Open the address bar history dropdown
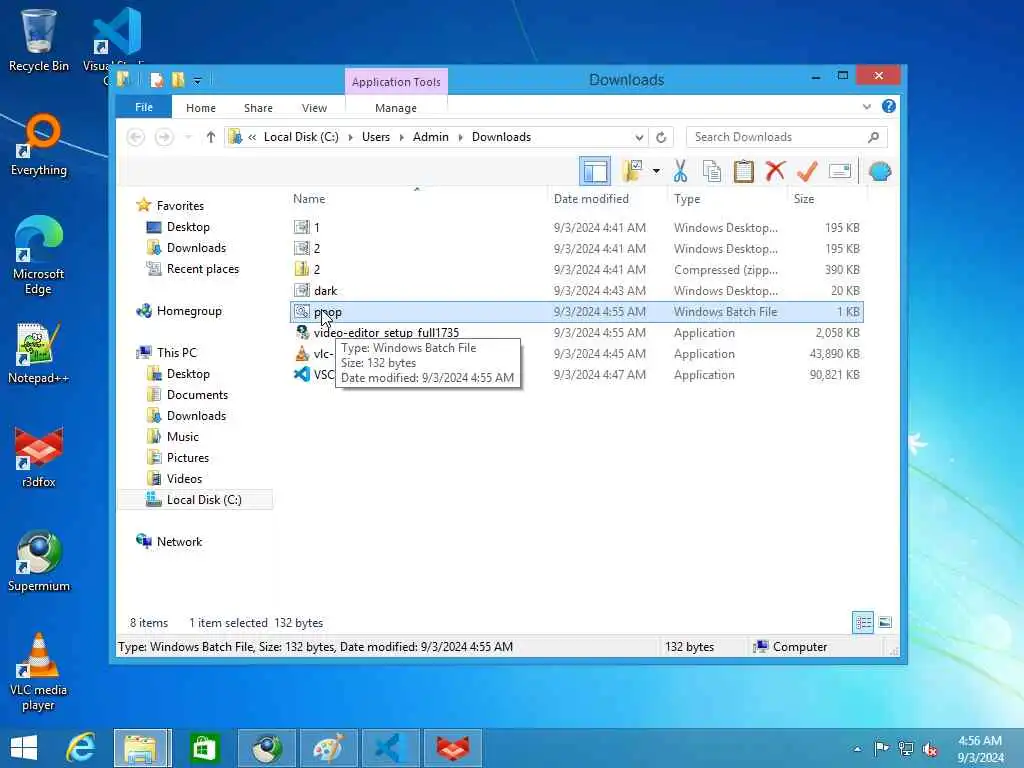 [639, 137]
